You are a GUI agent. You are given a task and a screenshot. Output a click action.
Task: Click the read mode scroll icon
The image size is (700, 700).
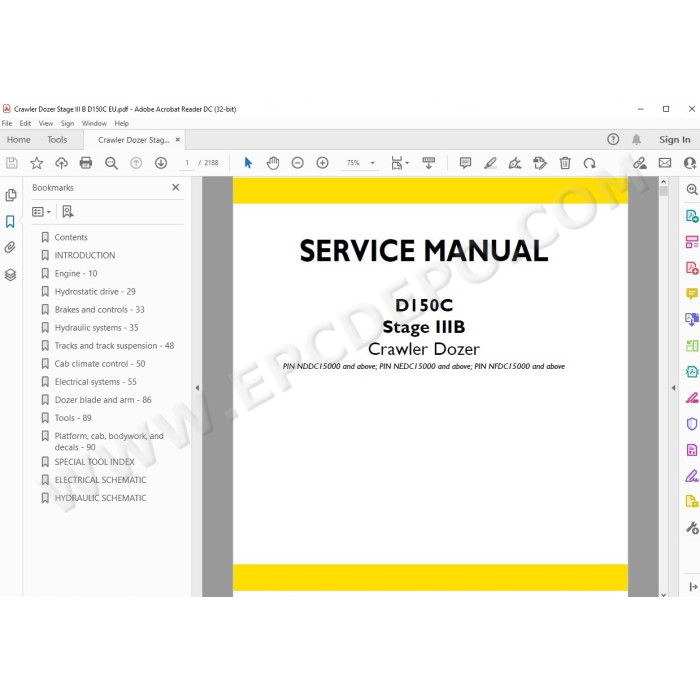tap(429, 163)
